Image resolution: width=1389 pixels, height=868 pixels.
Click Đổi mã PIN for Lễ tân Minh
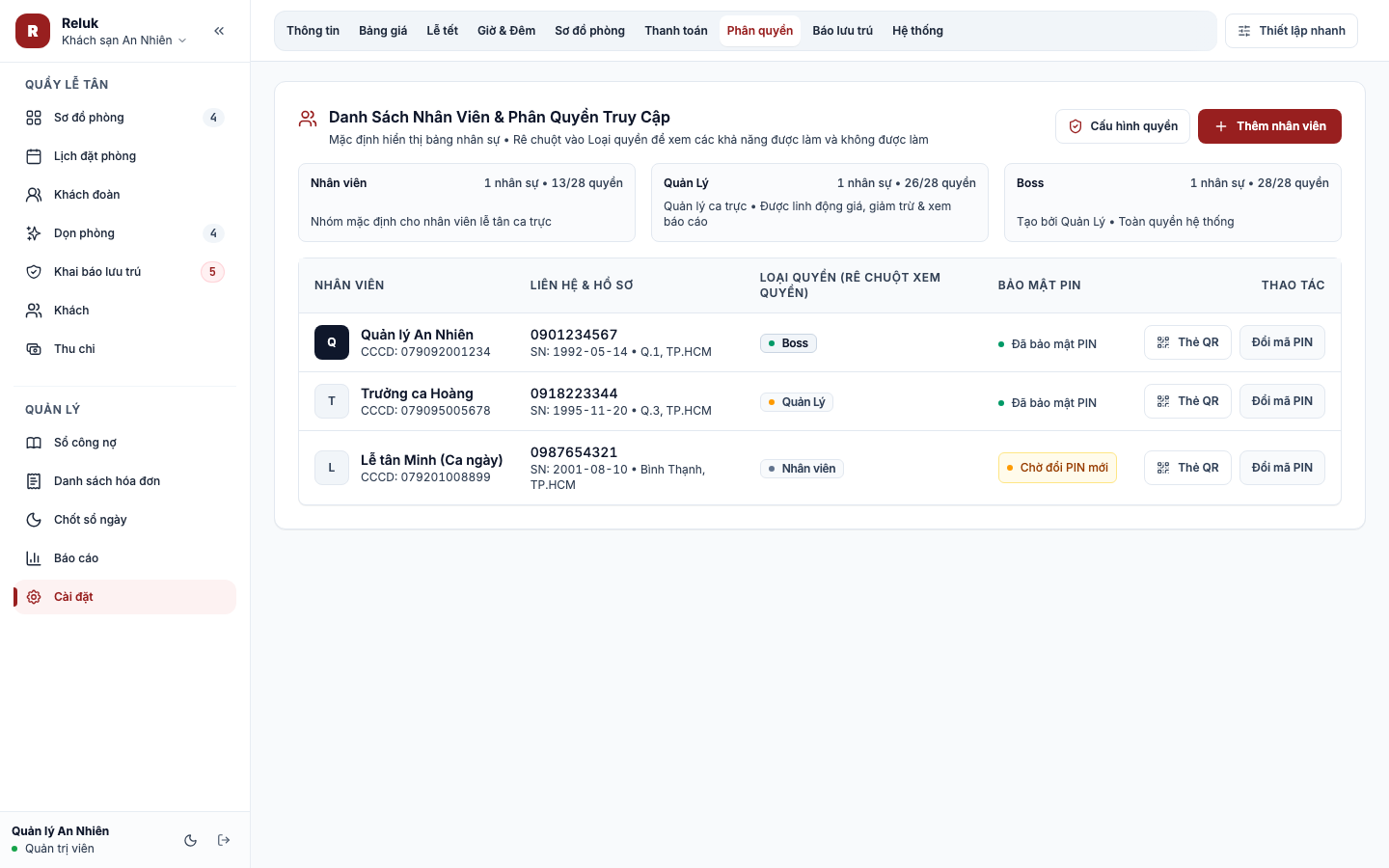(1282, 468)
